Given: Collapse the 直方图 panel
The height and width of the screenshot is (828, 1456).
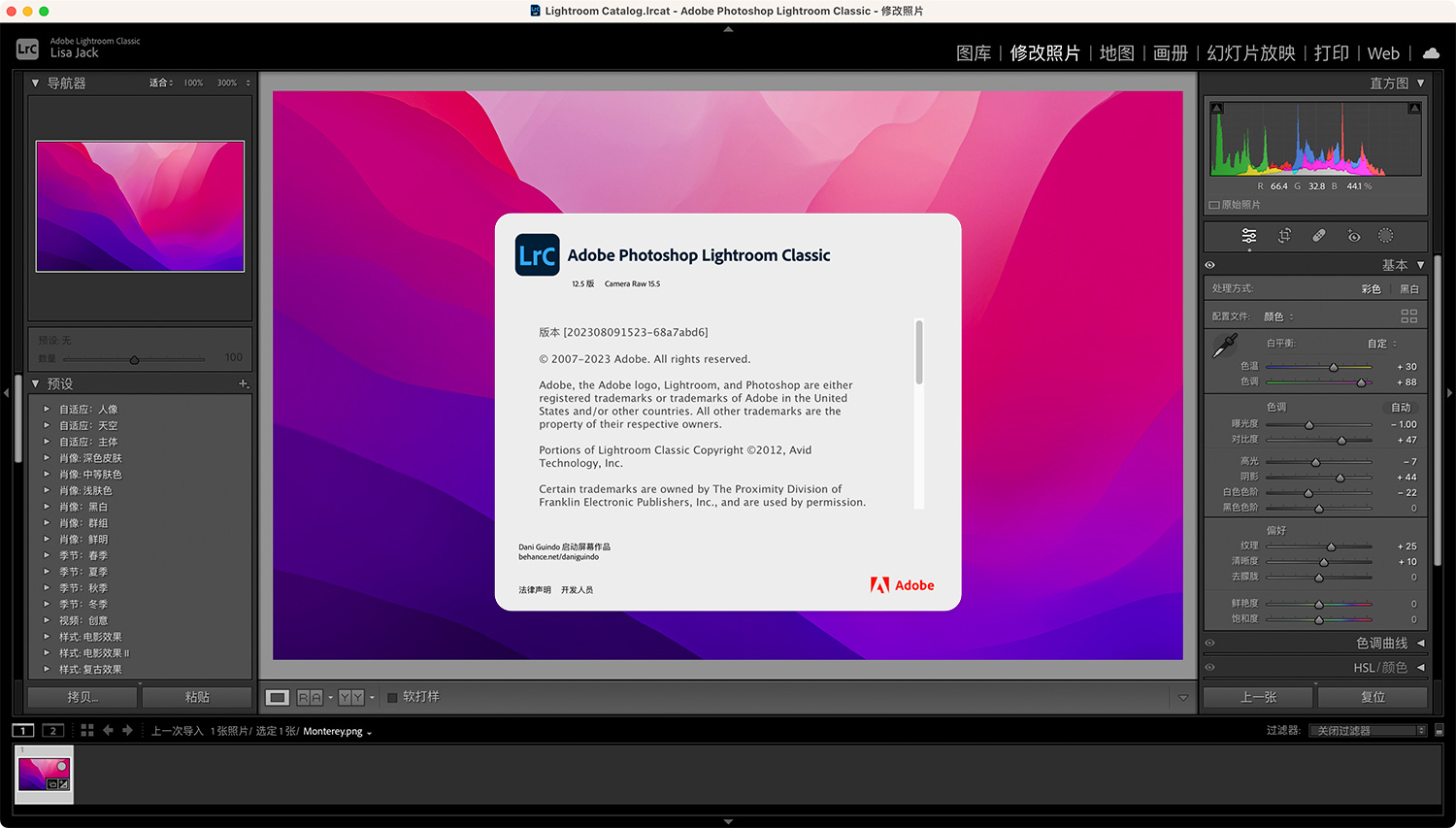Looking at the screenshot, I should tap(1421, 83).
